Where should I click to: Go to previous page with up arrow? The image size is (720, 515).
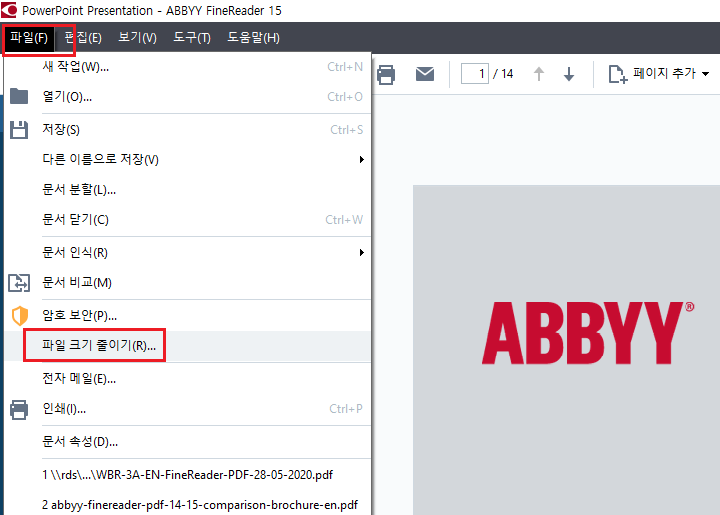[x=539, y=74]
